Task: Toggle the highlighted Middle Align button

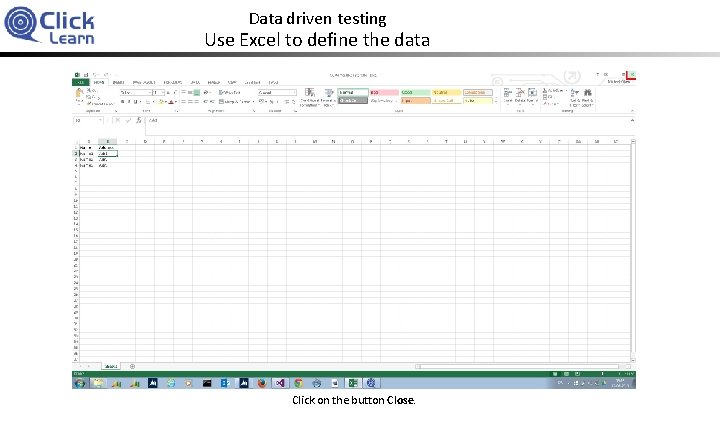Action: pyautogui.click(x=196, y=93)
